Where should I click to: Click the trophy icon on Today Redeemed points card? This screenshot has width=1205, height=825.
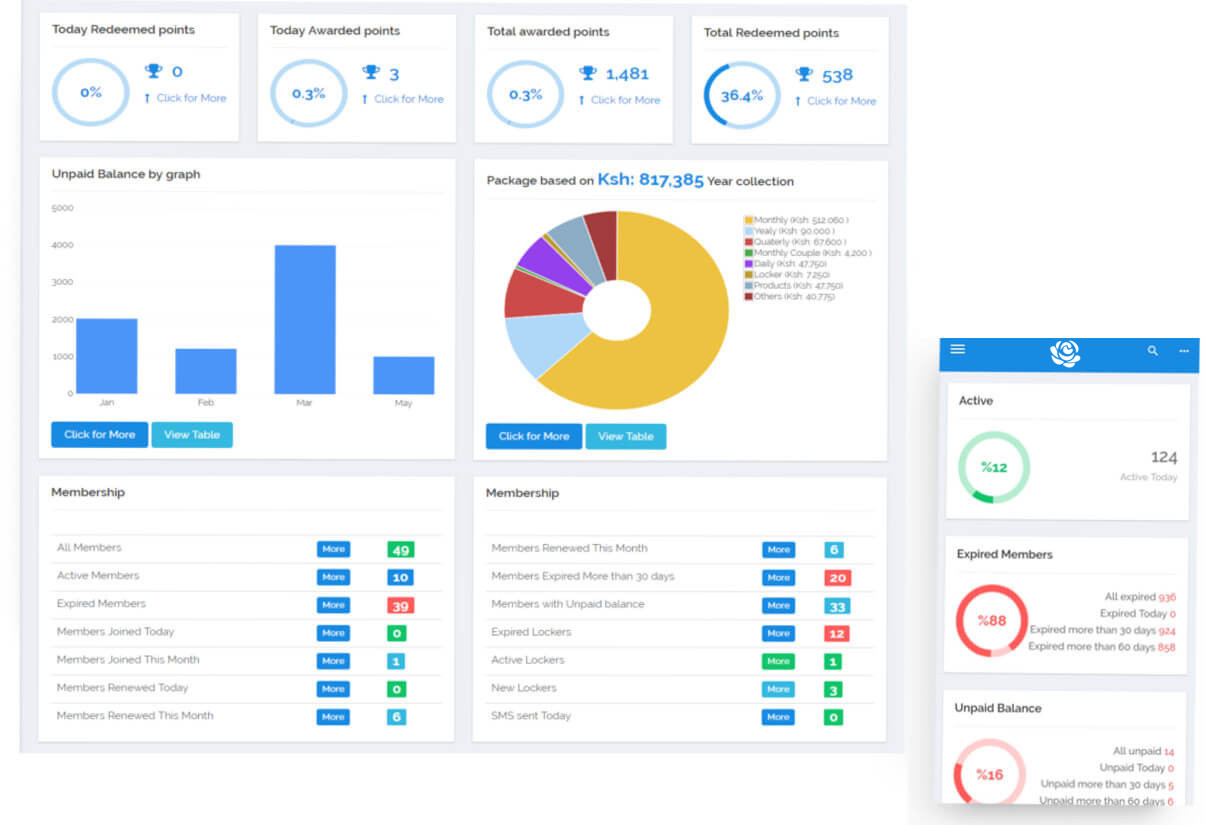pos(155,71)
